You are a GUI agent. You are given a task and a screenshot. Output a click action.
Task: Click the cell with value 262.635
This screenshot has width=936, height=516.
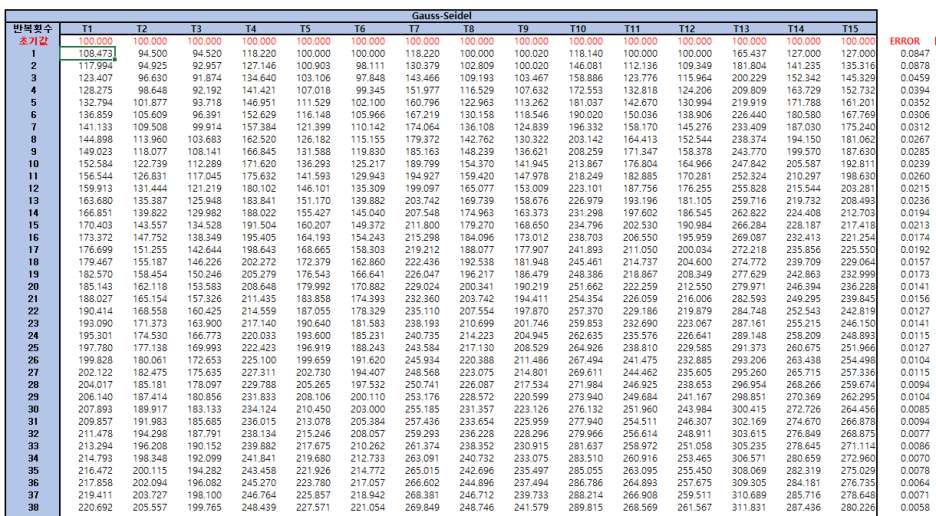(577, 336)
